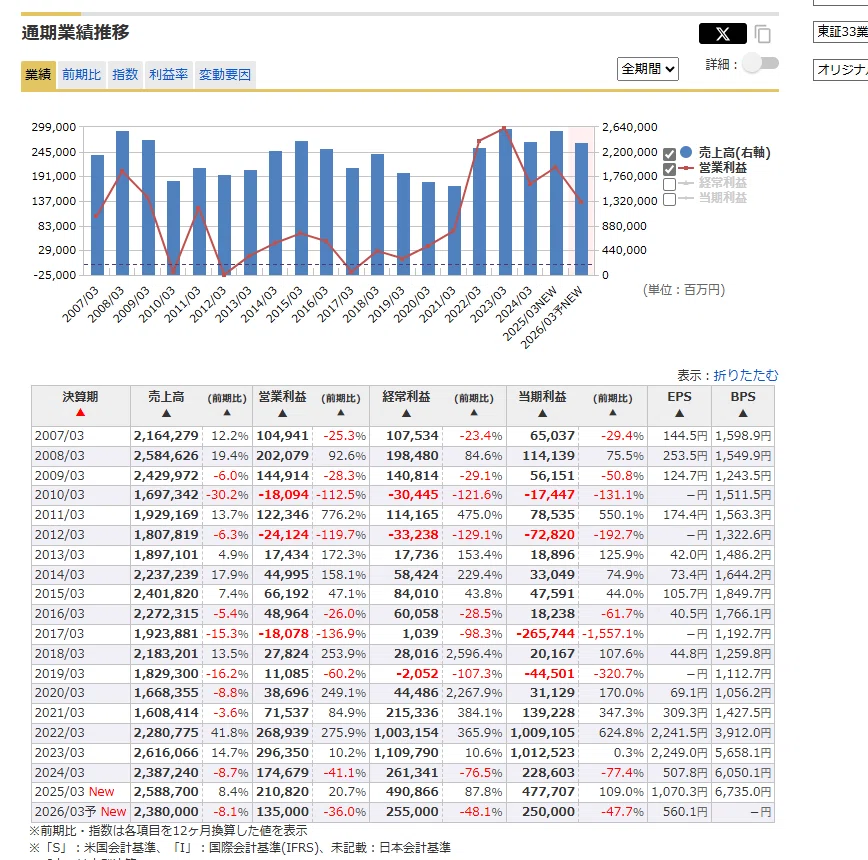Viewport: 868px width, 860px height.
Task: Click EPS value 2,249.0円
Action: coord(679,753)
